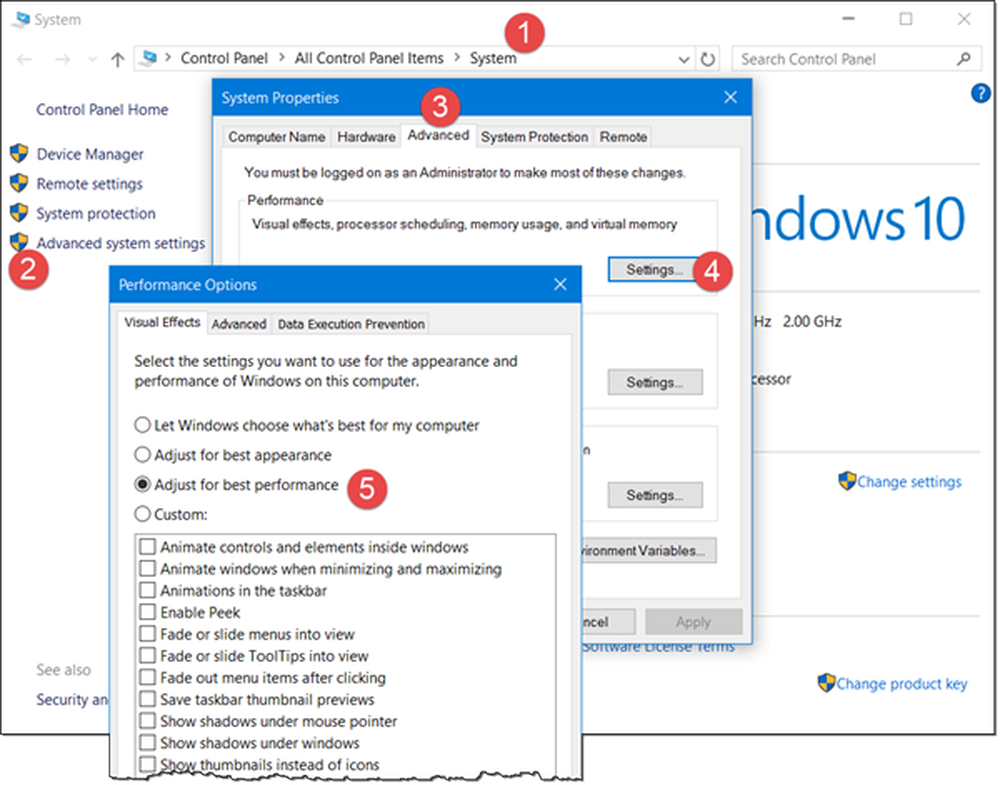Enable Animations in the taskbar
The image size is (1000, 785).
click(x=147, y=590)
